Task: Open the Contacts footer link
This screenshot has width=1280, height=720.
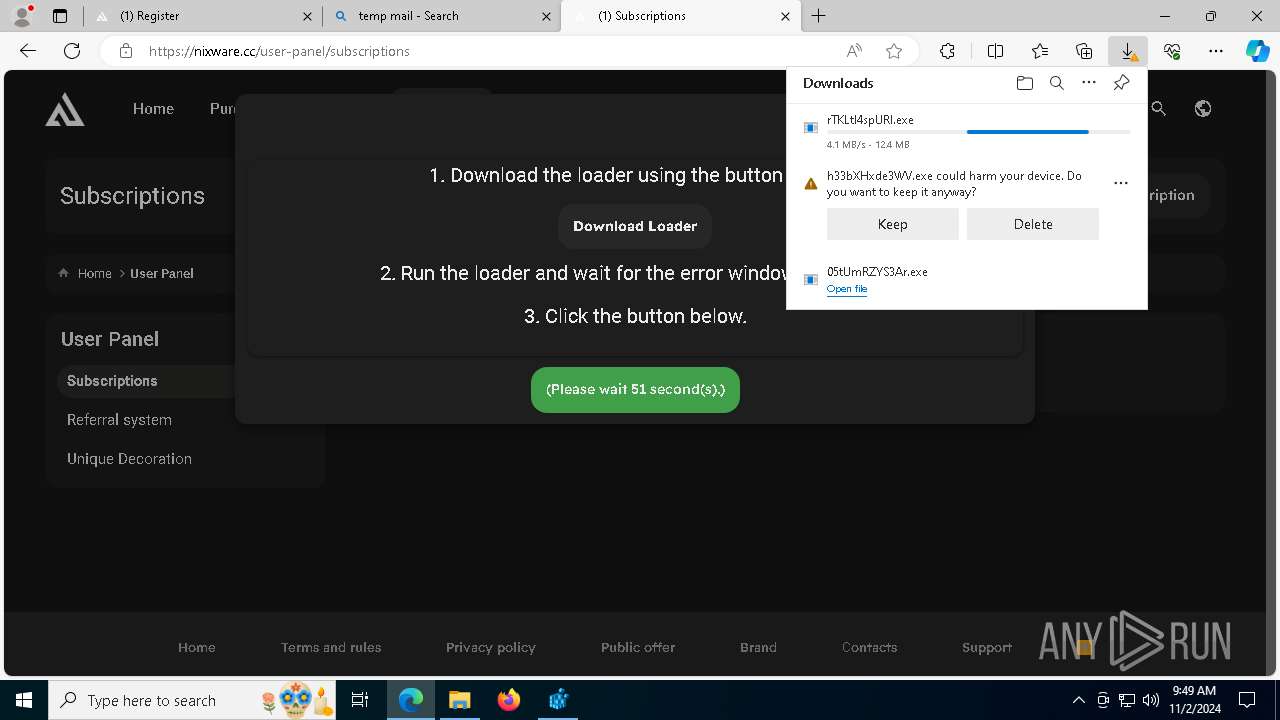Action: point(869,647)
